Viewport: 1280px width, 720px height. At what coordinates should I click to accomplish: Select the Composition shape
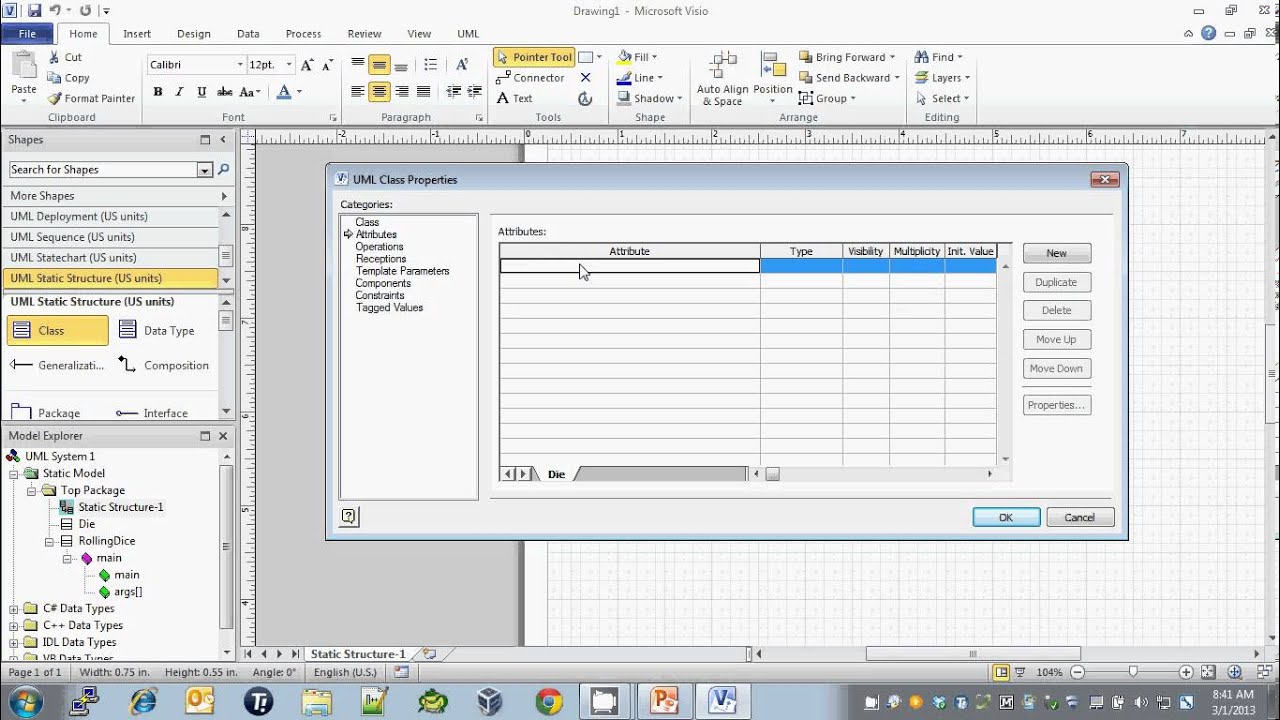click(x=163, y=365)
